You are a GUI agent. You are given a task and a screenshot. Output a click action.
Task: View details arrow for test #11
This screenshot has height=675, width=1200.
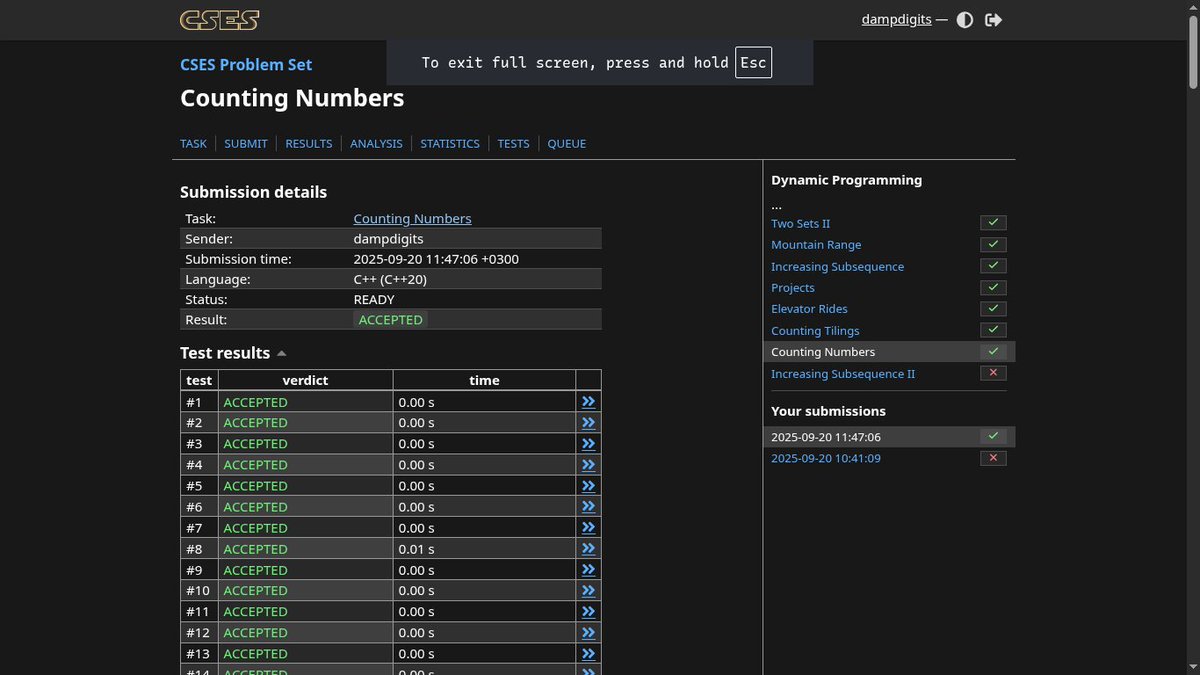tap(588, 611)
